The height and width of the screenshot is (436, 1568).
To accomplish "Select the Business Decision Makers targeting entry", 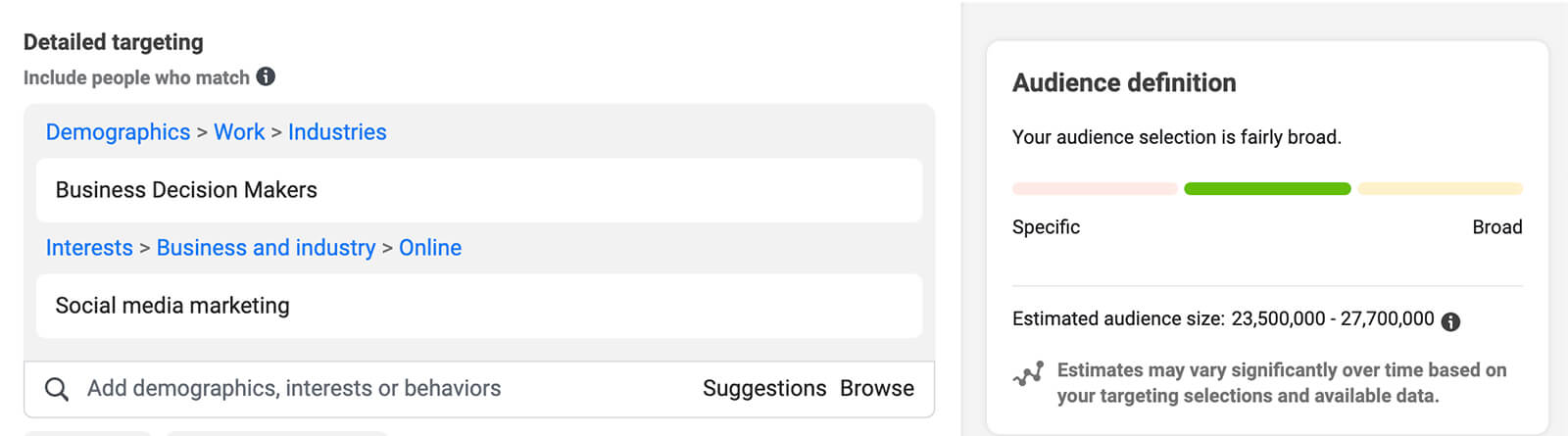I will click(x=479, y=190).
